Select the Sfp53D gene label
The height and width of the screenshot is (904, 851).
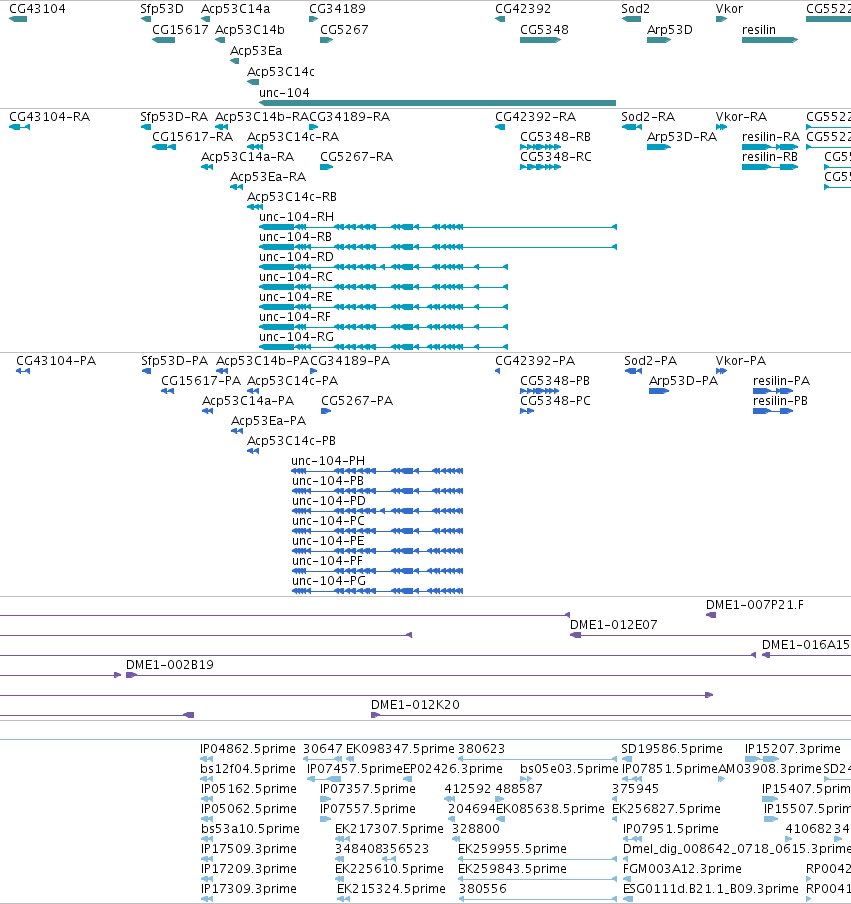point(162,9)
